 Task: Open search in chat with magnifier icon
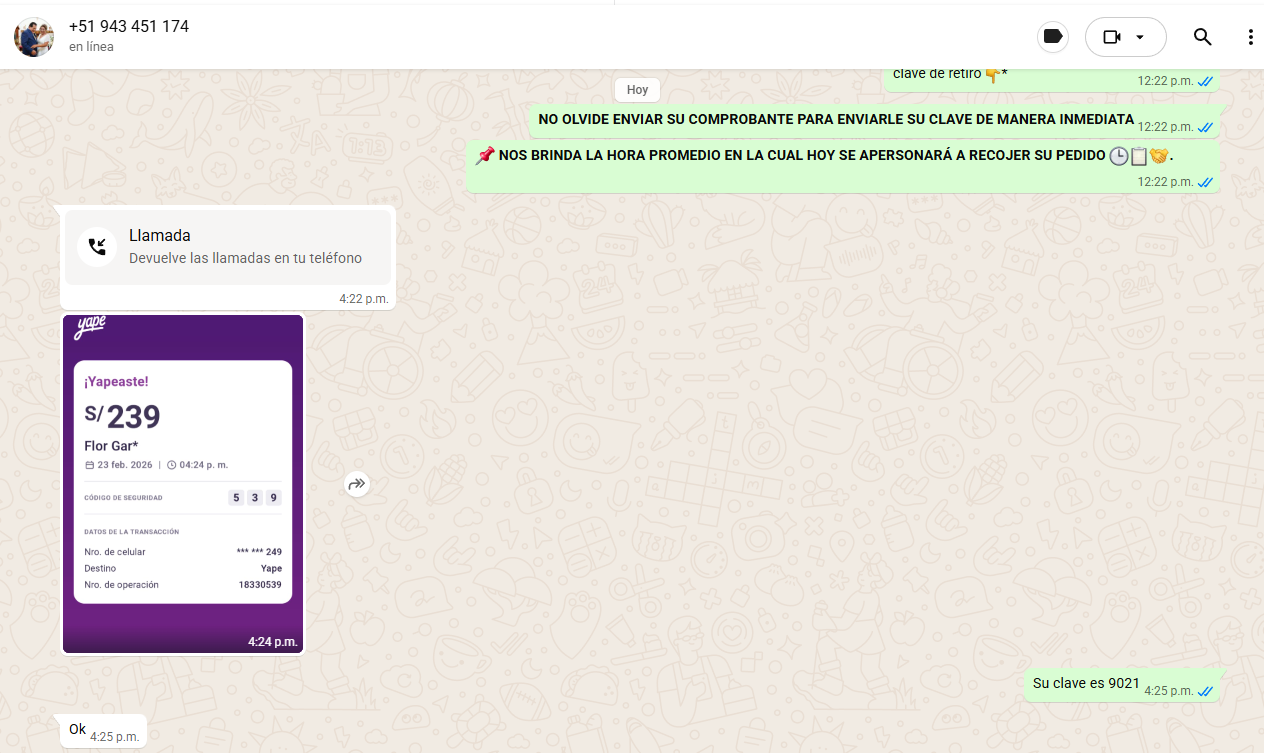(x=1202, y=37)
